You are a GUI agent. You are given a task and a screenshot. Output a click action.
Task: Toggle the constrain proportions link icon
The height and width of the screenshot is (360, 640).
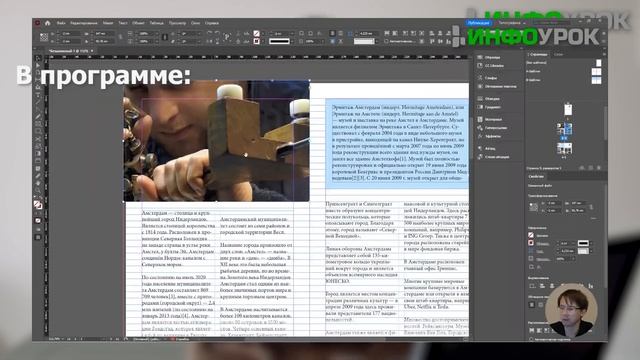click(x=120, y=37)
